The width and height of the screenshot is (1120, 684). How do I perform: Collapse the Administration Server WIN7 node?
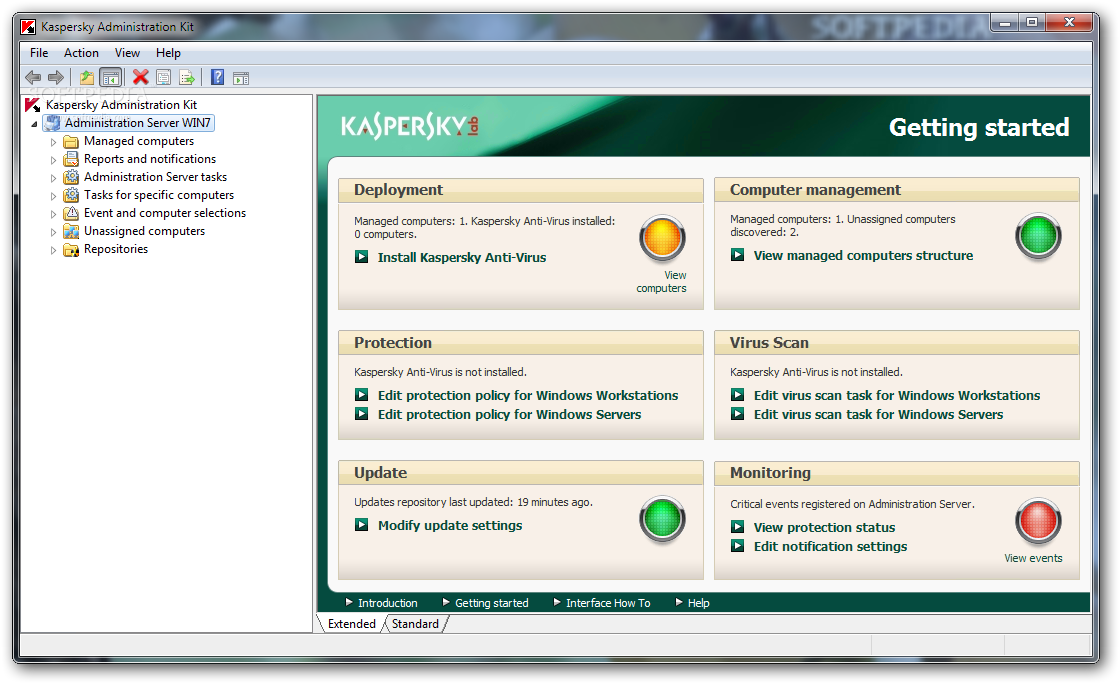click(x=34, y=124)
